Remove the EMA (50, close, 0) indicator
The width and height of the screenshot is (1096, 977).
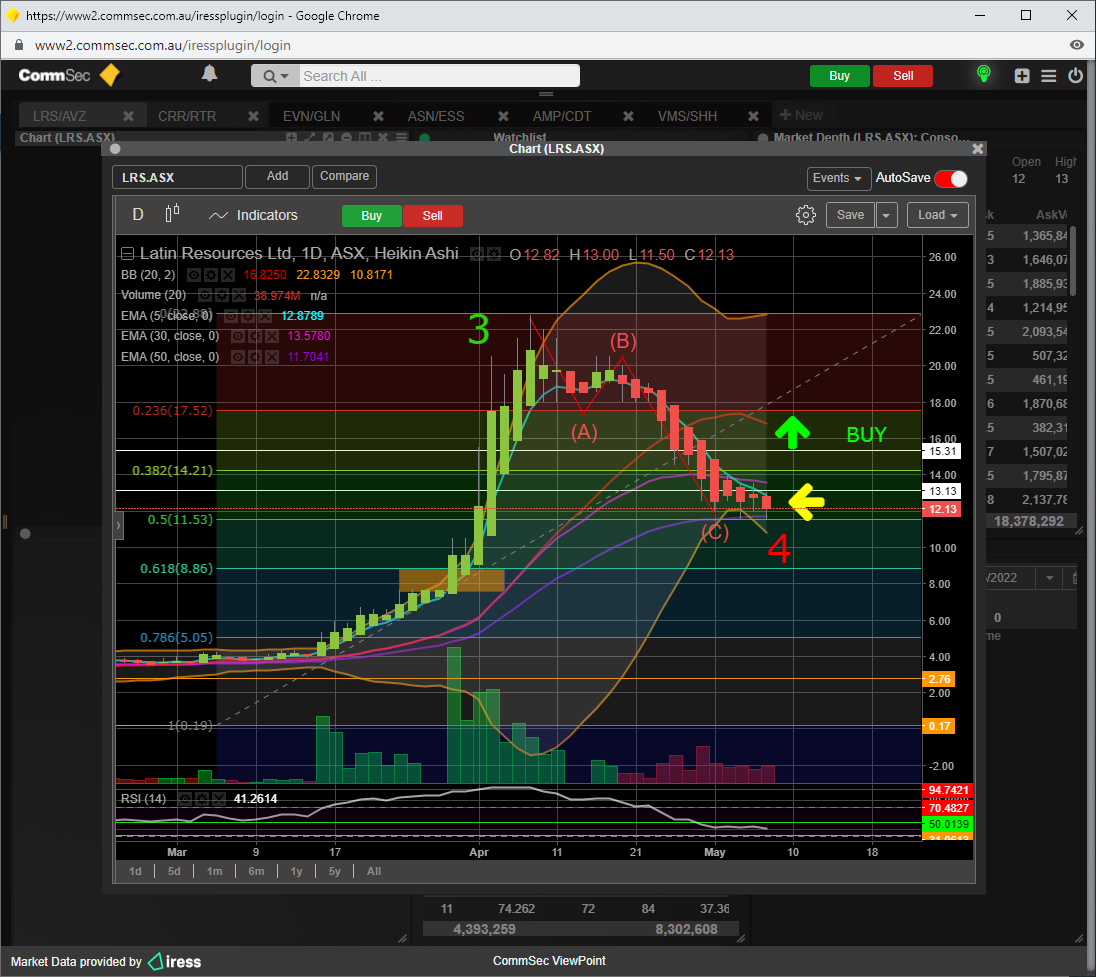point(272,357)
